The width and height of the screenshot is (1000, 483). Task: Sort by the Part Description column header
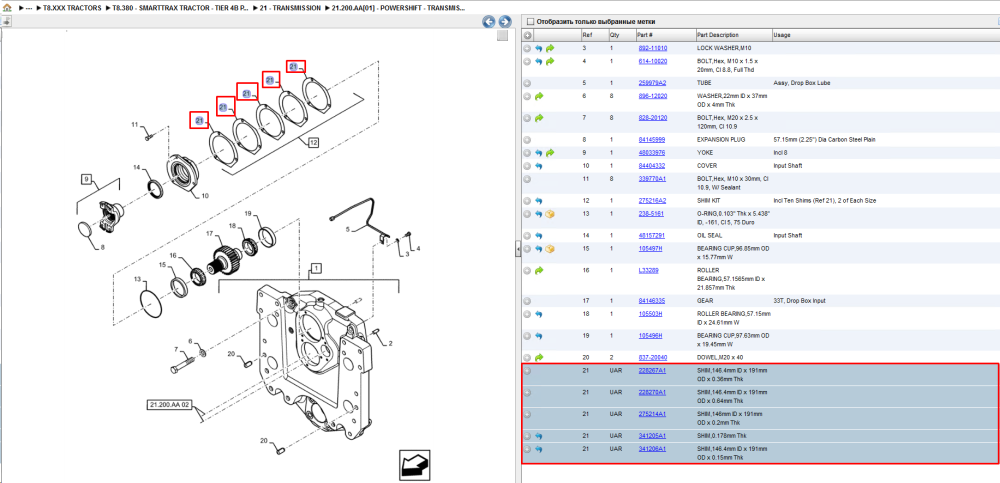tap(718, 35)
